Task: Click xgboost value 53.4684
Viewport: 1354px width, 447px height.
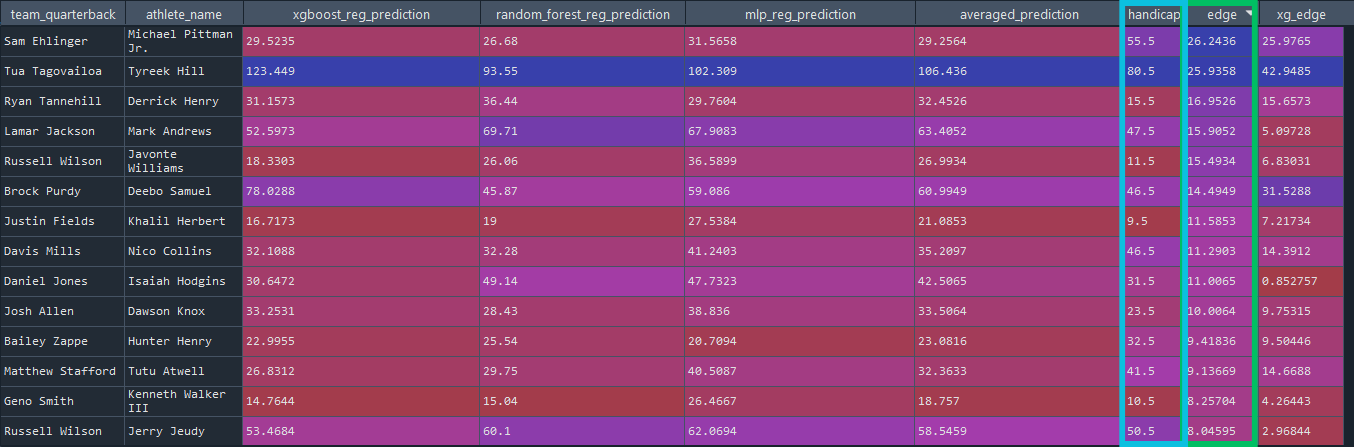Action: [360, 432]
